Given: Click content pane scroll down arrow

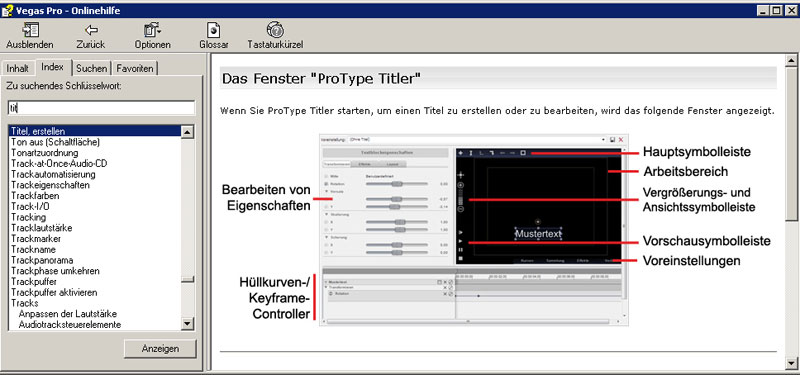Looking at the screenshot, I should click(792, 363).
